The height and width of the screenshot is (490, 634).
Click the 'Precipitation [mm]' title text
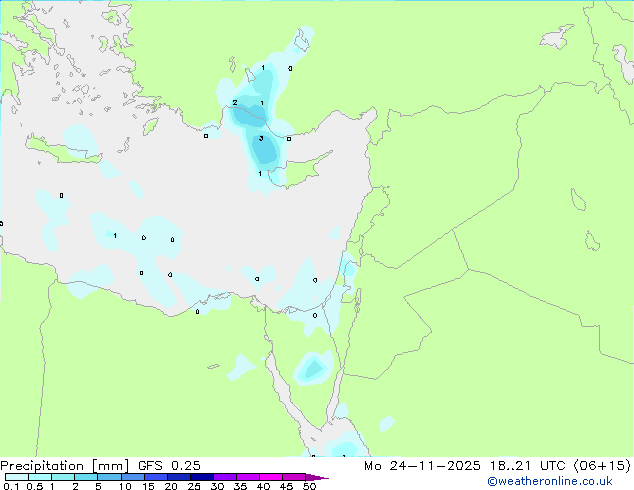[65, 466]
